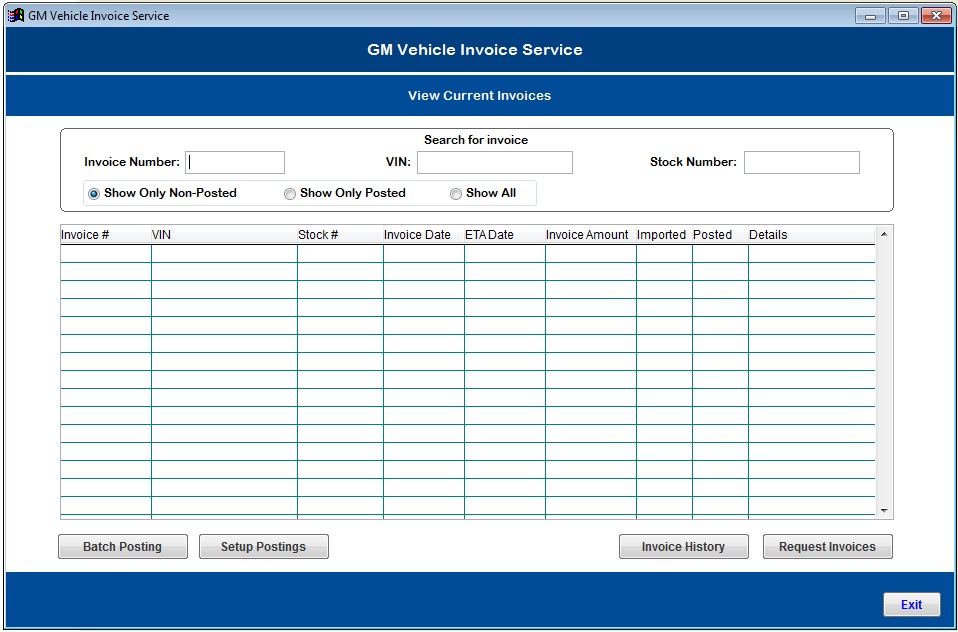Select Show Only Posted radio button
The height and width of the screenshot is (632, 958).
[x=290, y=194]
